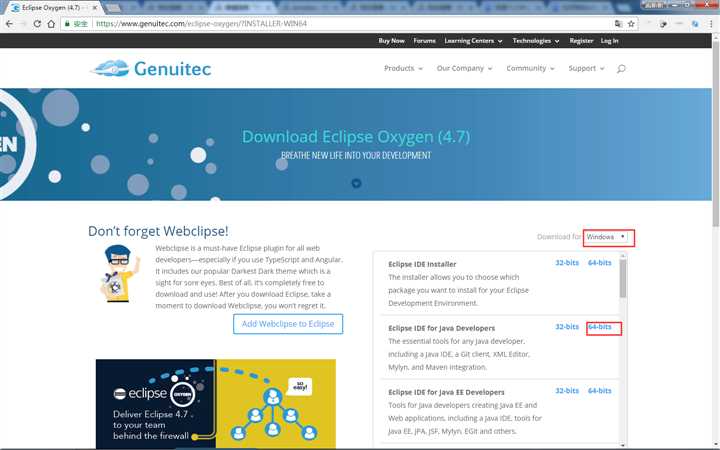Download 64-bits Eclipse IDE for Java Developers

599,326
